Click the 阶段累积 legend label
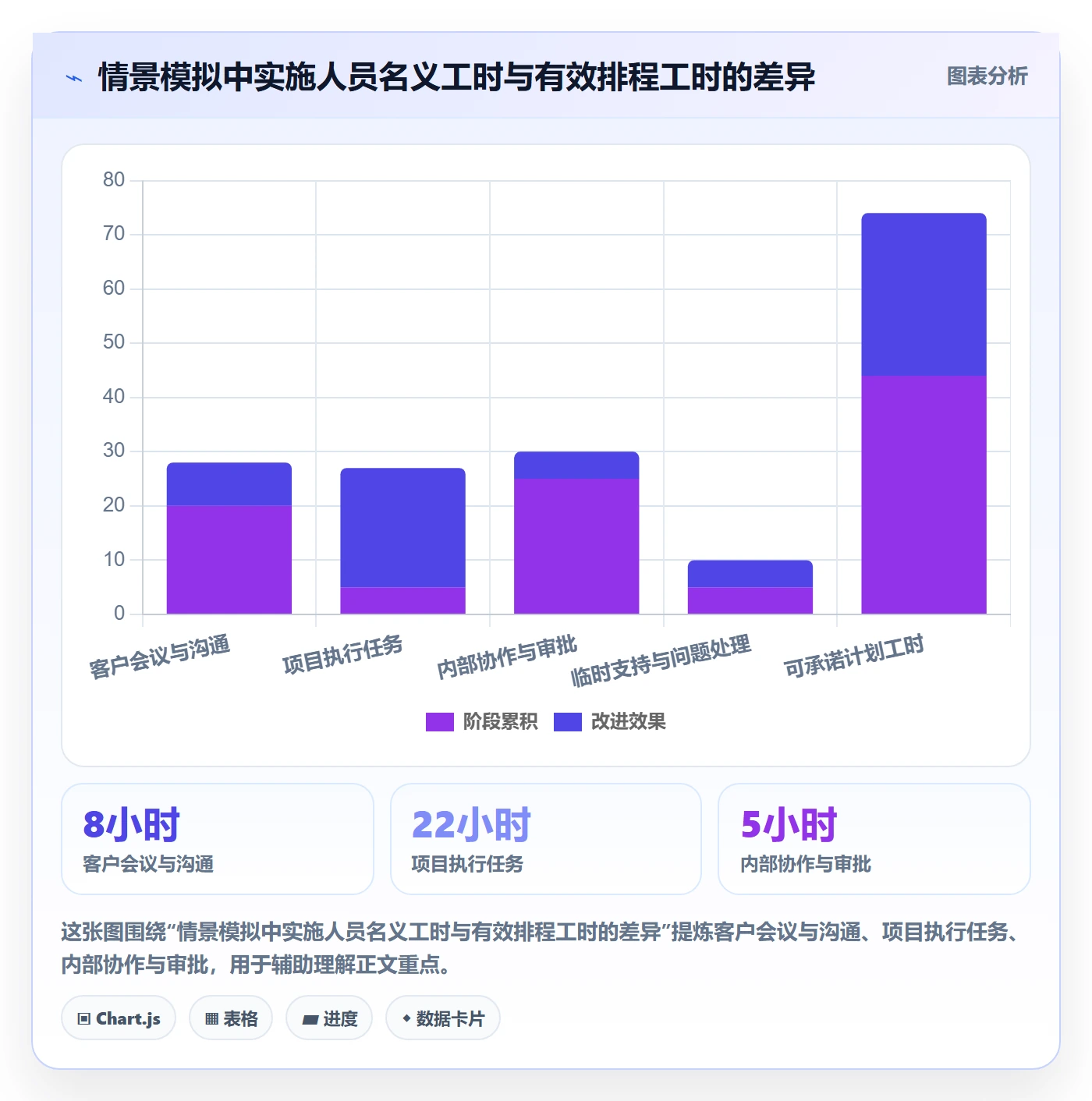1092x1101 pixels. coord(500,722)
